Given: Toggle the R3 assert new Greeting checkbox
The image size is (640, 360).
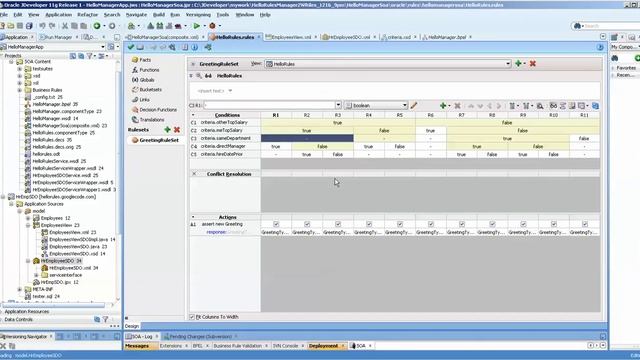Looking at the screenshot, I should click(338, 224).
